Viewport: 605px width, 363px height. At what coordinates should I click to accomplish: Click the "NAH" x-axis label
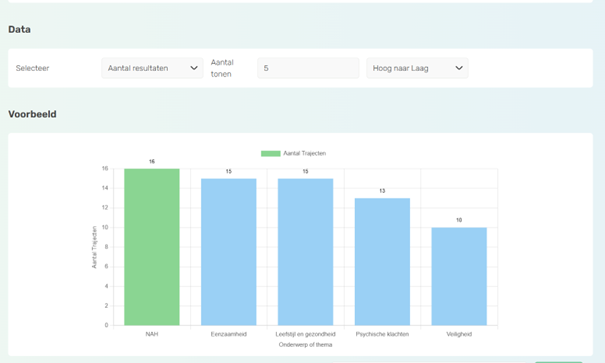[152, 334]
